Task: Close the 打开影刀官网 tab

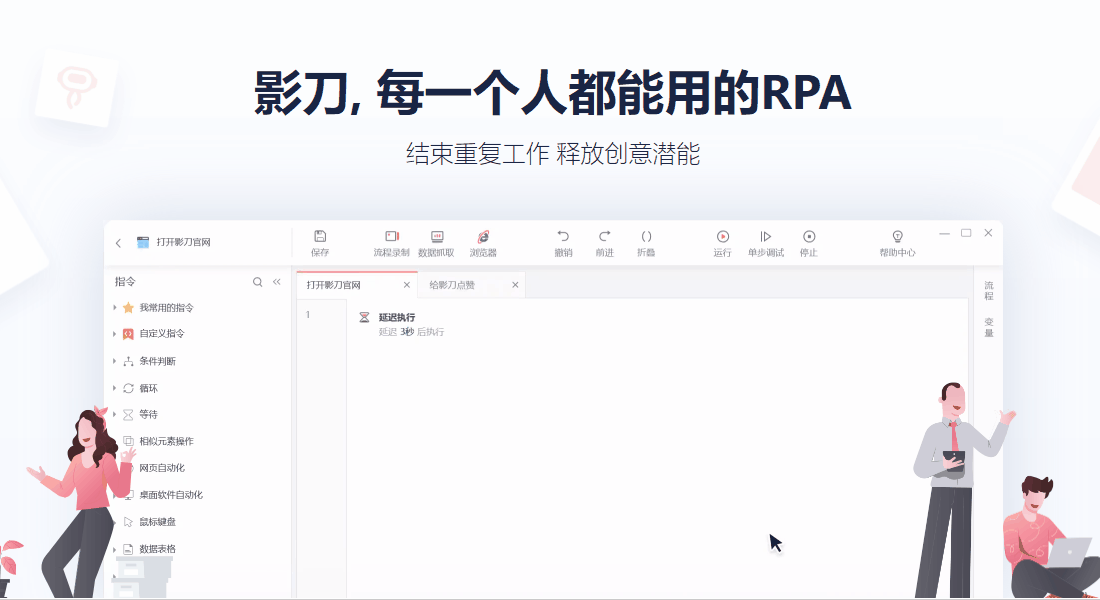Action: [x=407, y=285]
